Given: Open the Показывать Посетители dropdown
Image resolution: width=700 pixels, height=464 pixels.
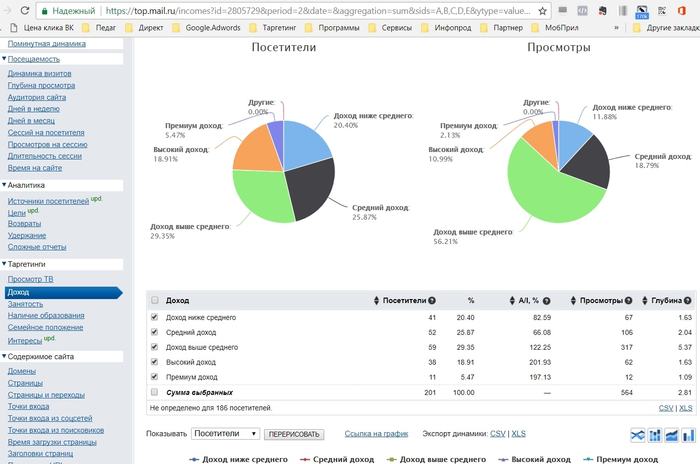Looking at the screenshot, I should [225, 434].
